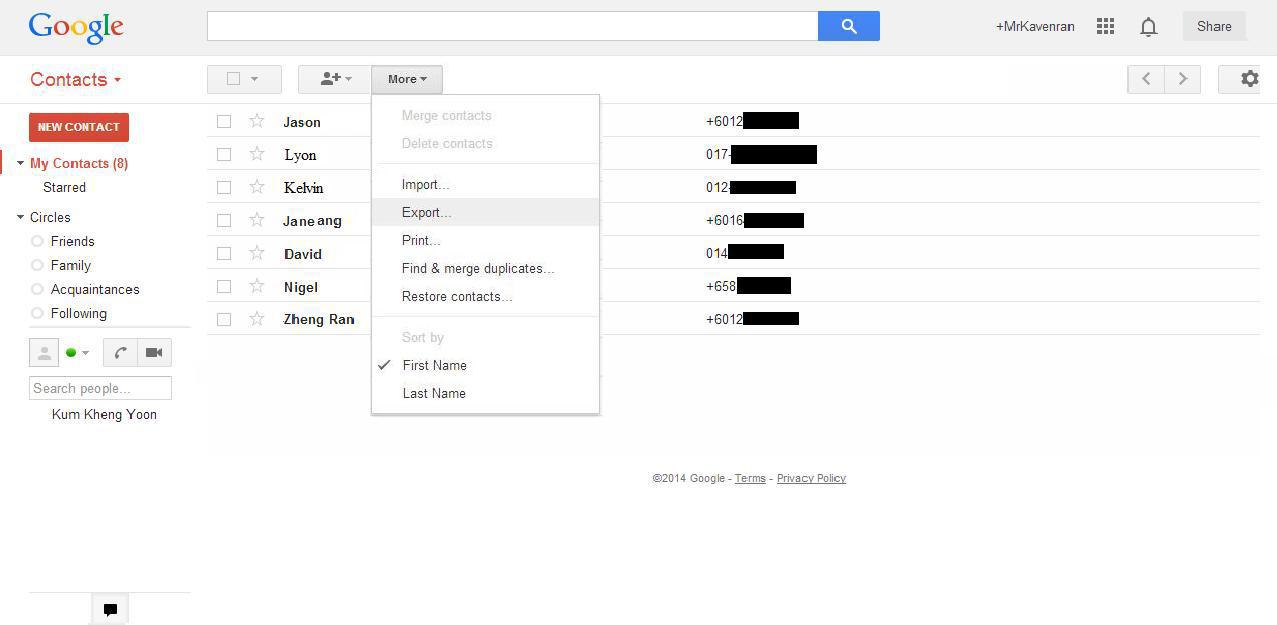Start a phone call from the chat panel

(x=120, y=352)
